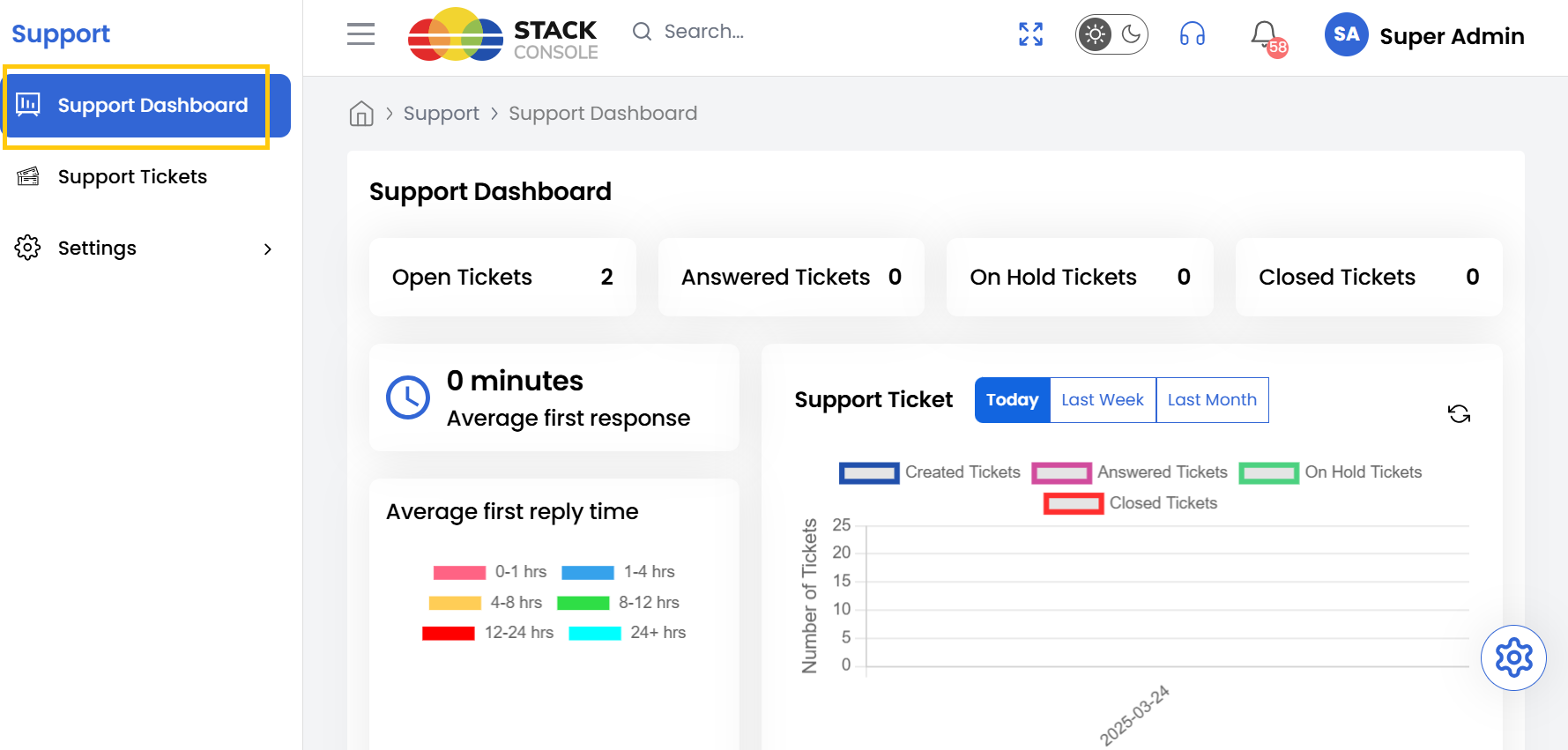Click the 0-1 hrs pink color swatch

tap(459, 573)
